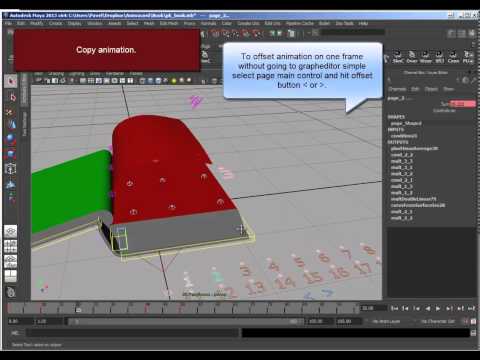Screen dimensions: 480x360
Task: Open the Modify menu
Action: (x=37, y=23)
